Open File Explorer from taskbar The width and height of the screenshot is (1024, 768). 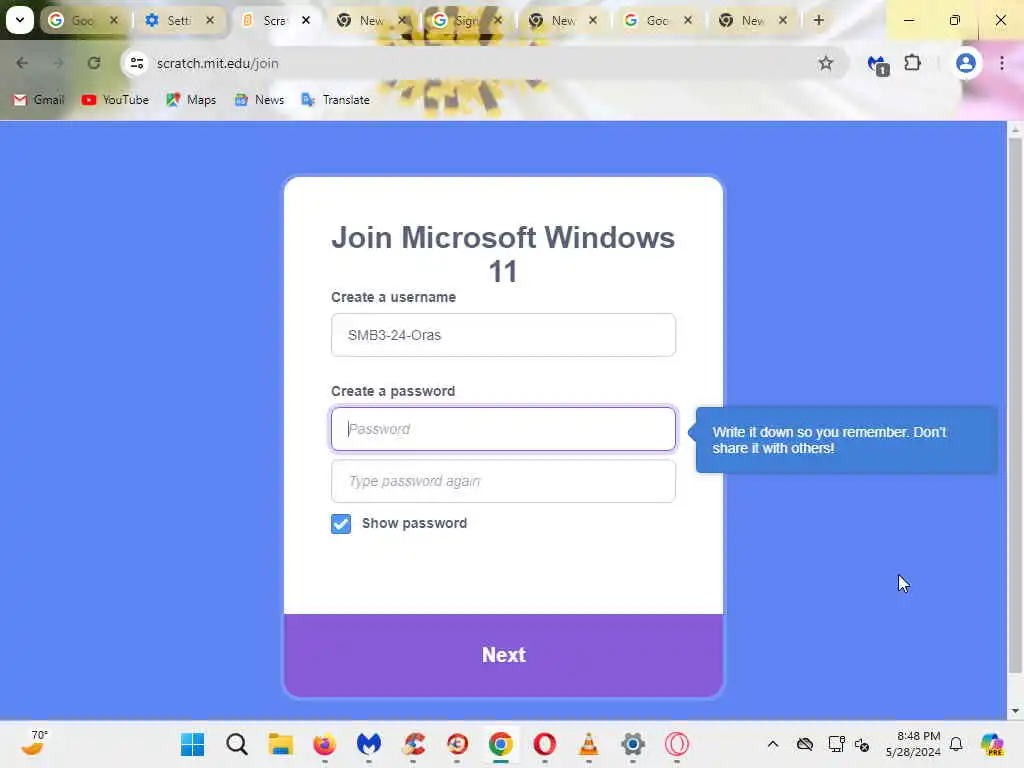point(281,744)
